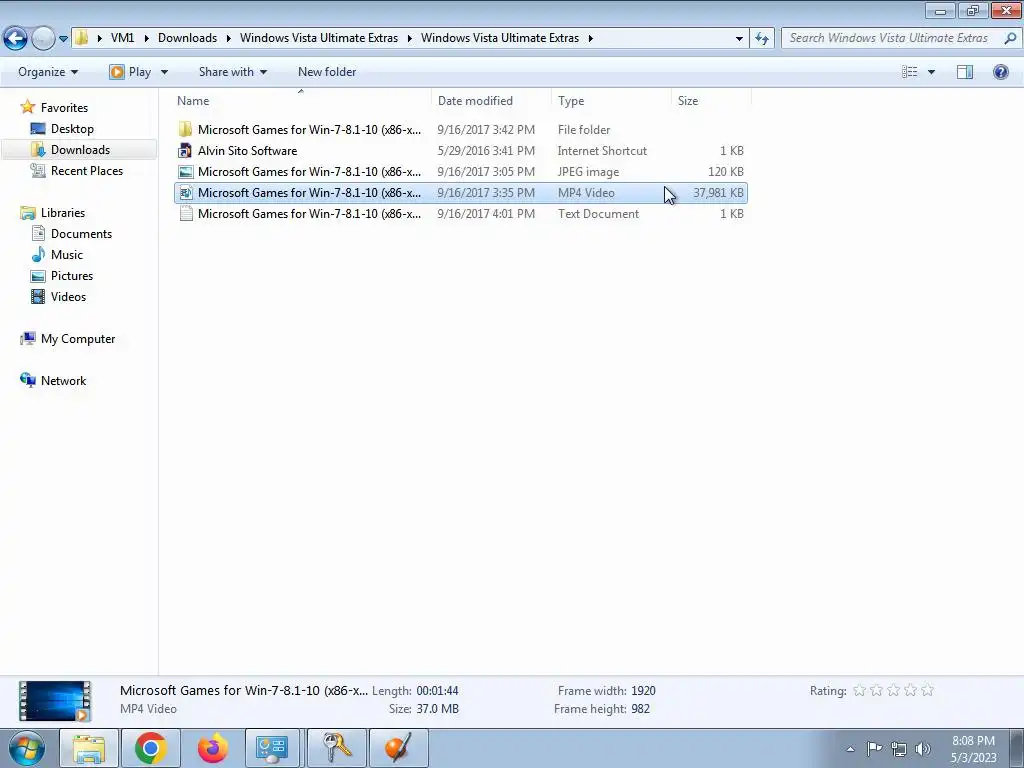
Task: Play the selected video with the Play button
Action: 131,72
